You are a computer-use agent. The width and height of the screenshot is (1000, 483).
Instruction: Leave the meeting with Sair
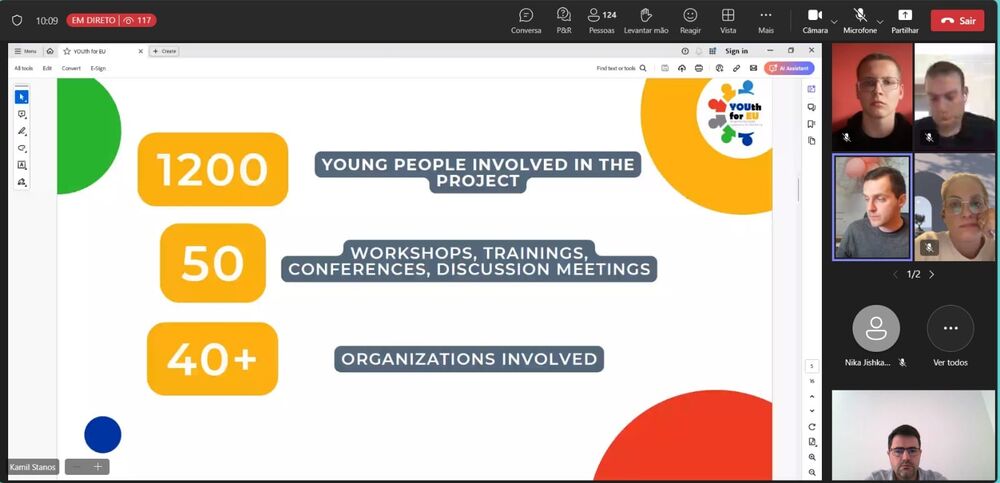coord(957,20)
